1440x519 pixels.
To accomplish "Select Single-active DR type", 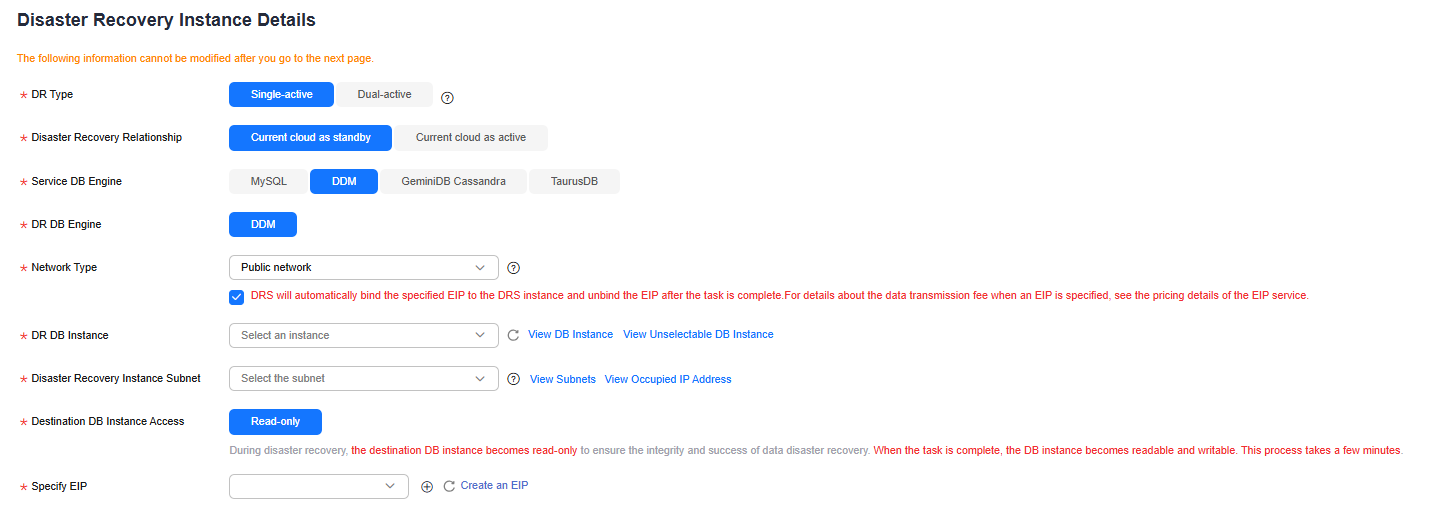I will (x=281, y=94).
